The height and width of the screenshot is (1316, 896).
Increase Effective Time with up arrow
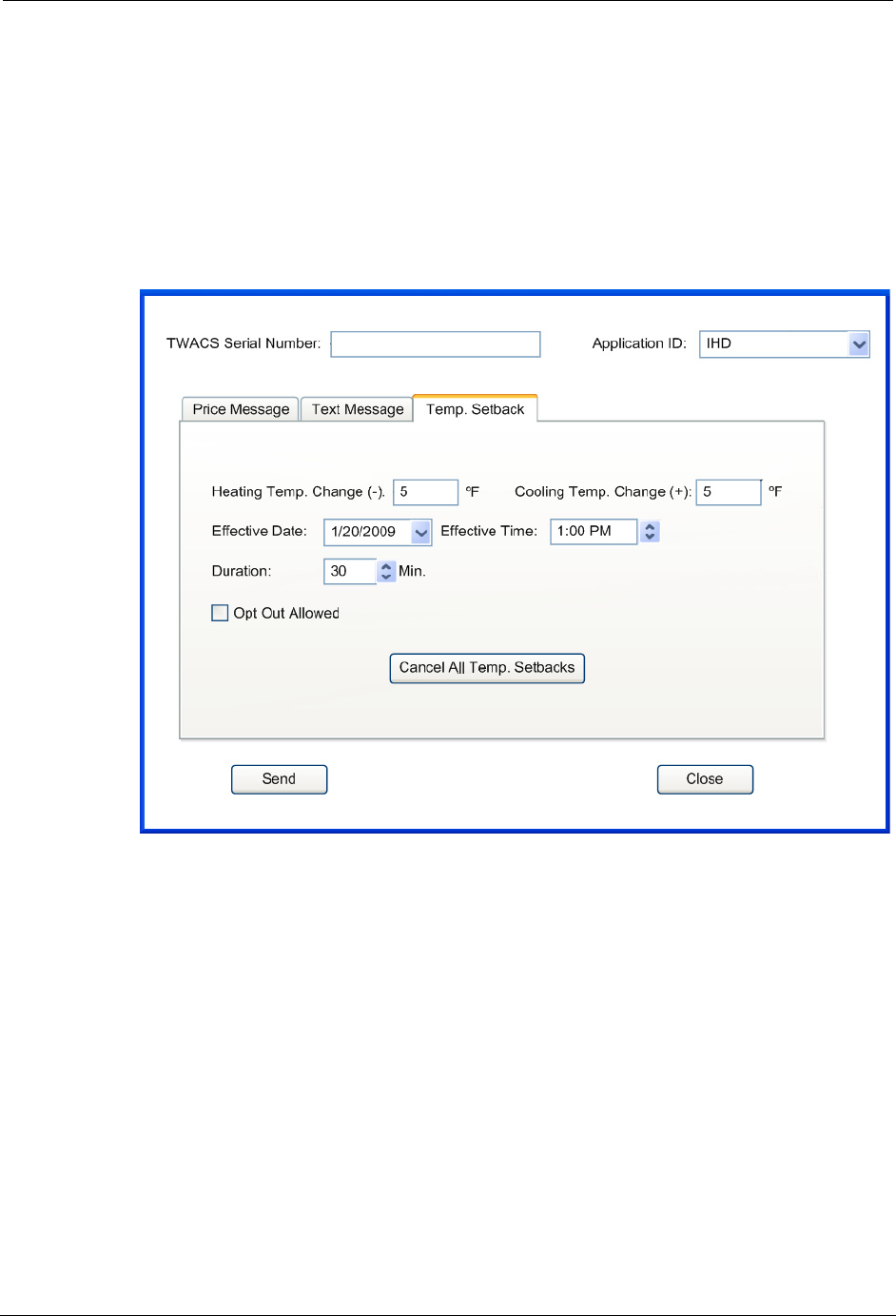[x=650, y=526]
